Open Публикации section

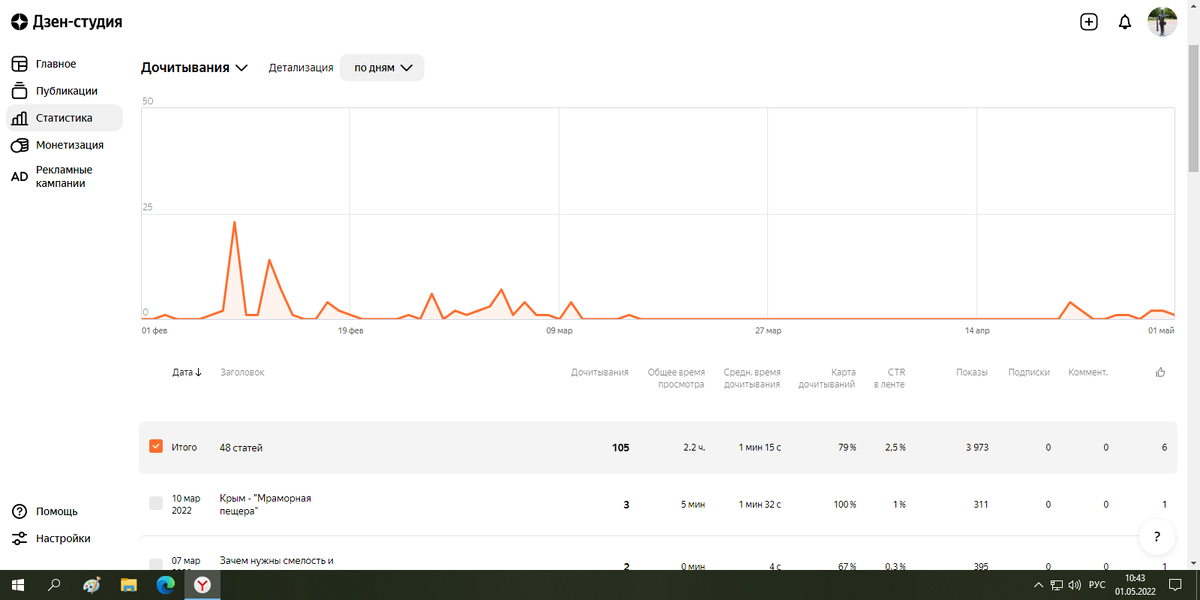coord(67,91)
